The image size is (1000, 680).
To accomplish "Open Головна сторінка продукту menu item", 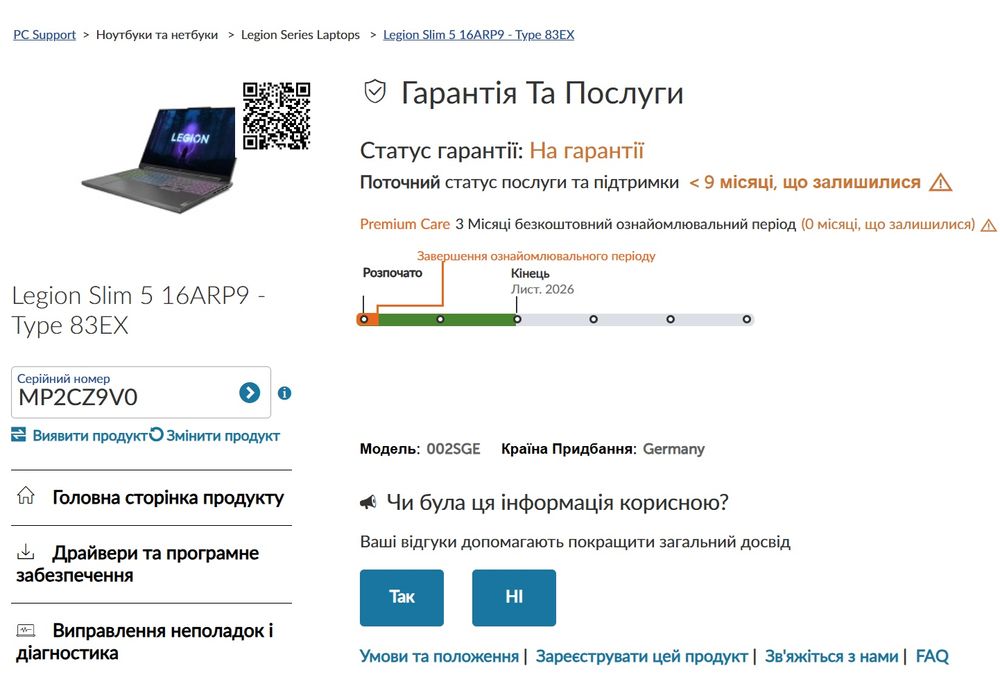I will coord(151,498).
